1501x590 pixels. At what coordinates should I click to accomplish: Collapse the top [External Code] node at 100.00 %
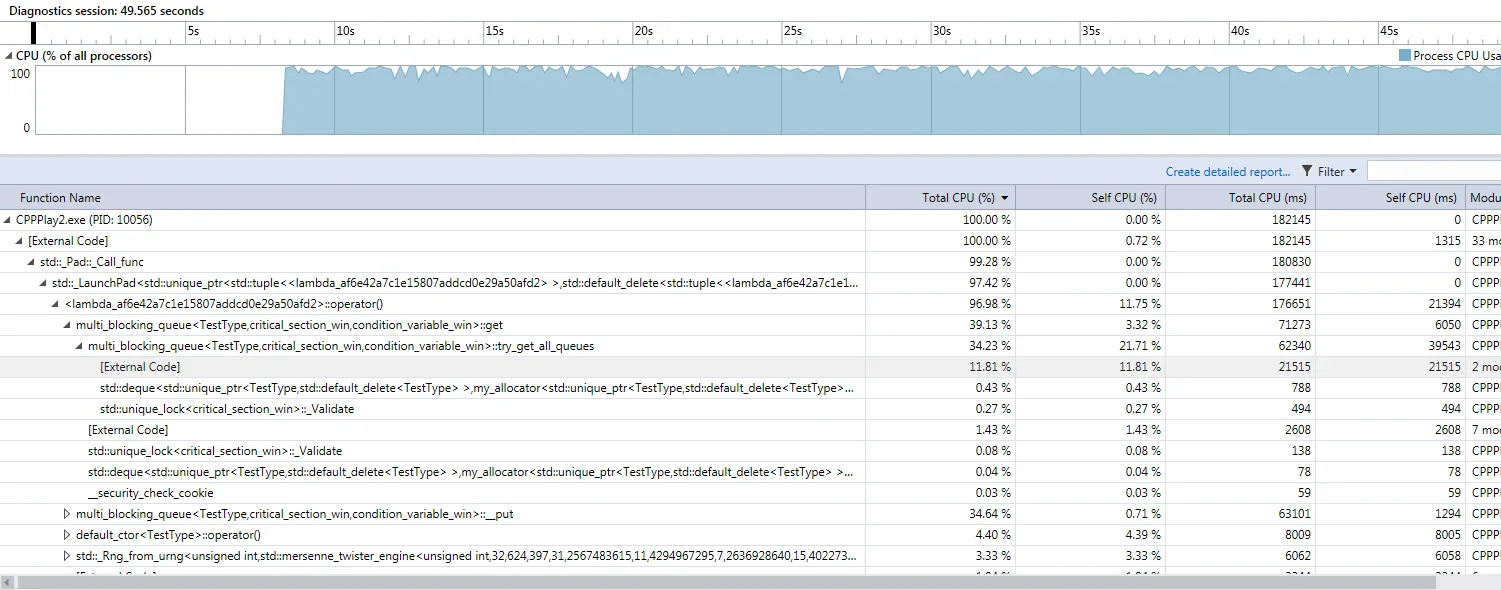tap(19, 241)
